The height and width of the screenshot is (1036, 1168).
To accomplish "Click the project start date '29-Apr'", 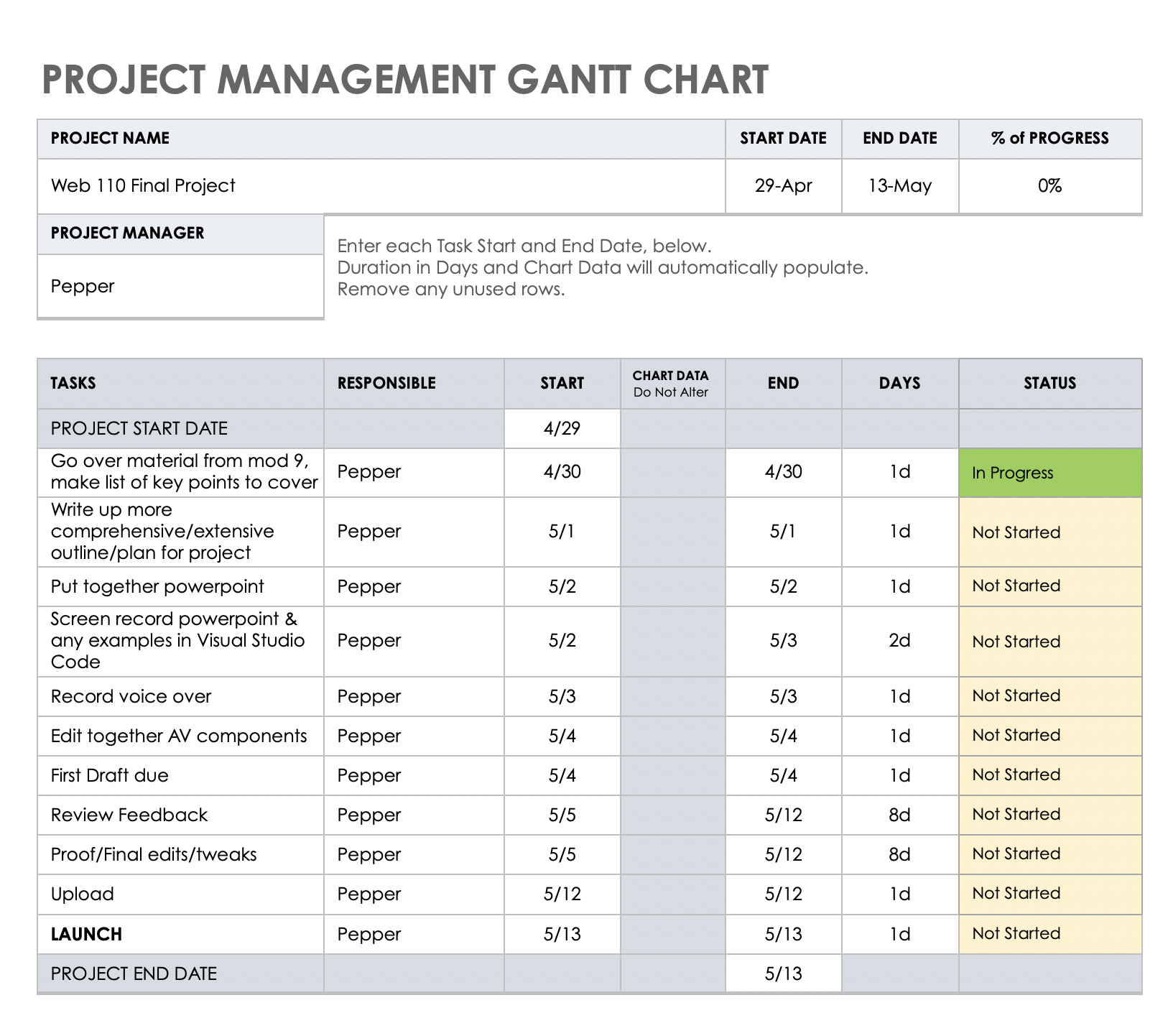I will 784,186.
